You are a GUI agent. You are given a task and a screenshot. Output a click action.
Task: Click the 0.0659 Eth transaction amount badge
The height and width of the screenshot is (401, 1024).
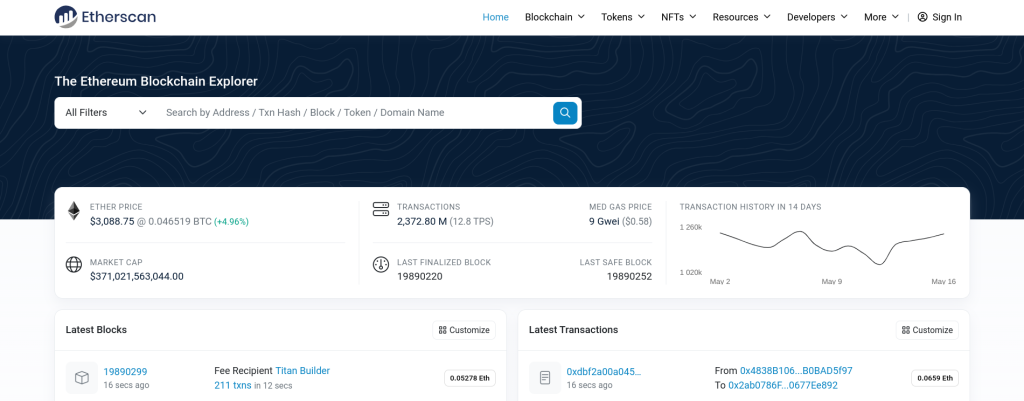[x=935, y=378]
